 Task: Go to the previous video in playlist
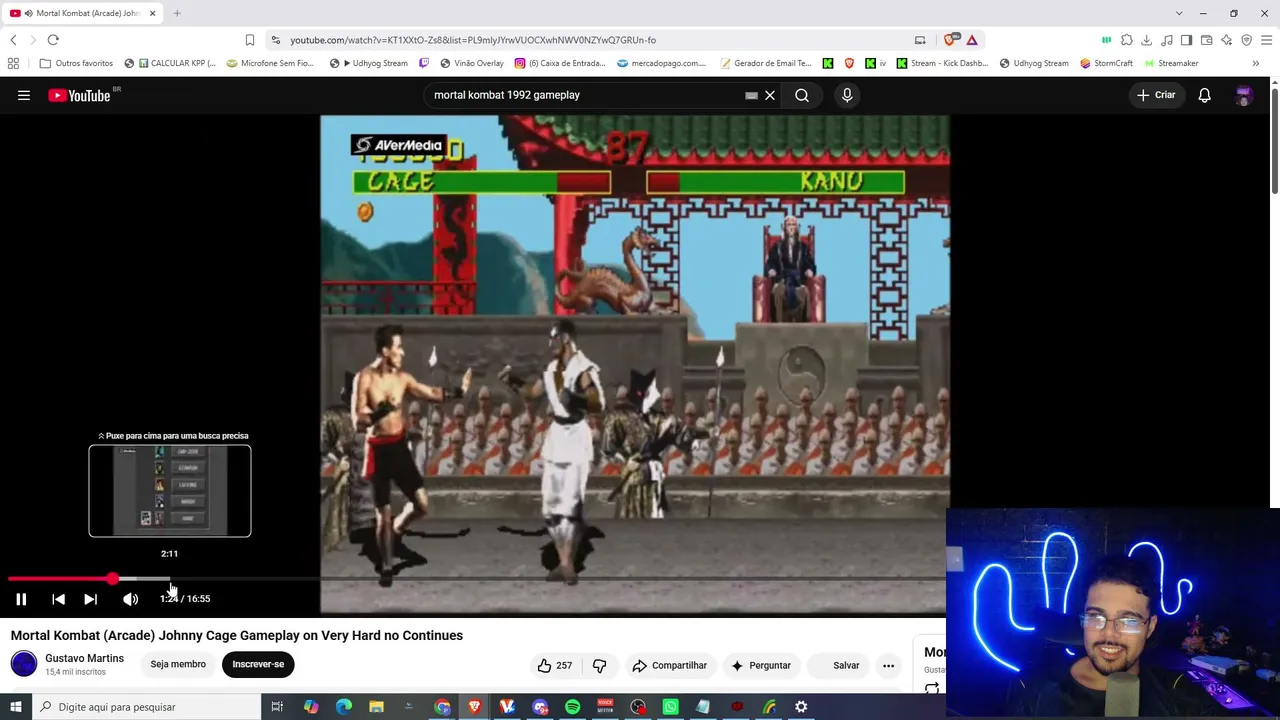(58, 599)
